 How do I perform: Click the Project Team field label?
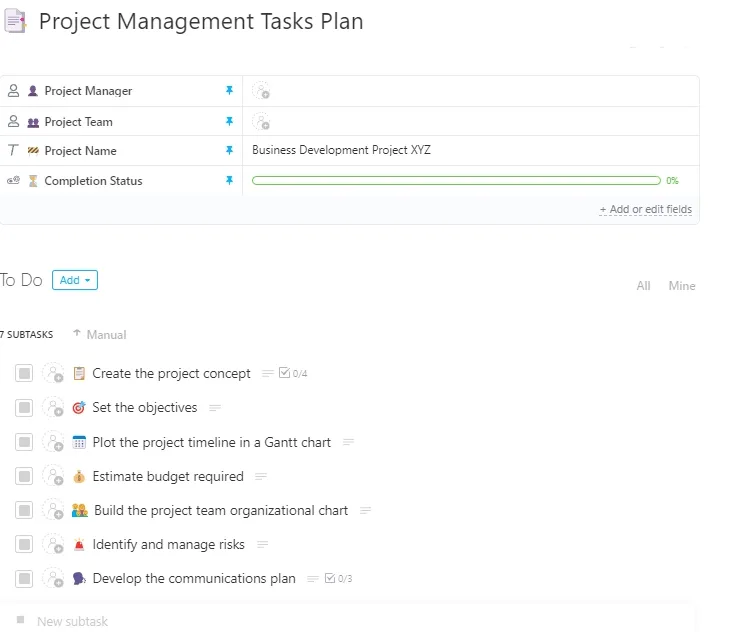(x=78, y=122)
